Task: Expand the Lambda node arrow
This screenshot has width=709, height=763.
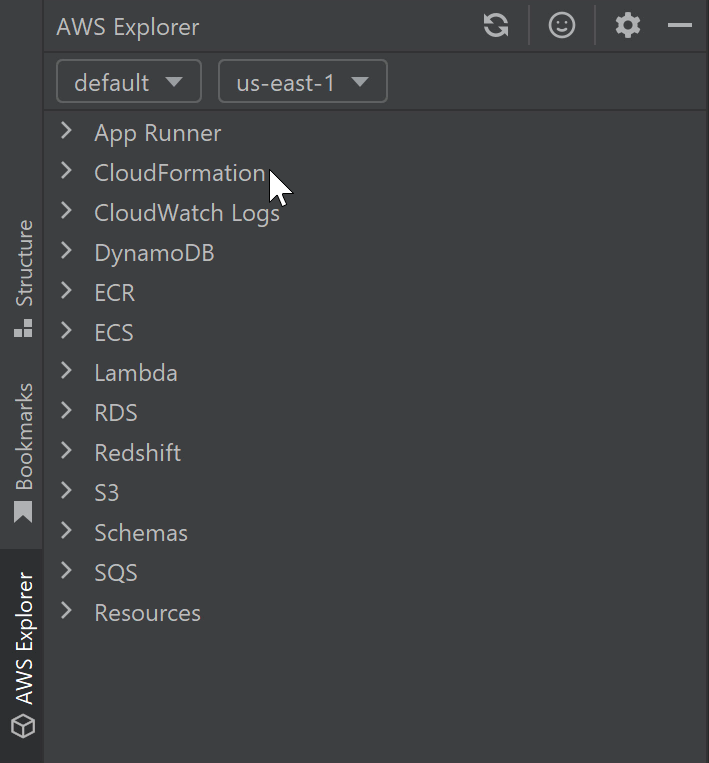Action: pyautogui.click(x=67, y=371)
